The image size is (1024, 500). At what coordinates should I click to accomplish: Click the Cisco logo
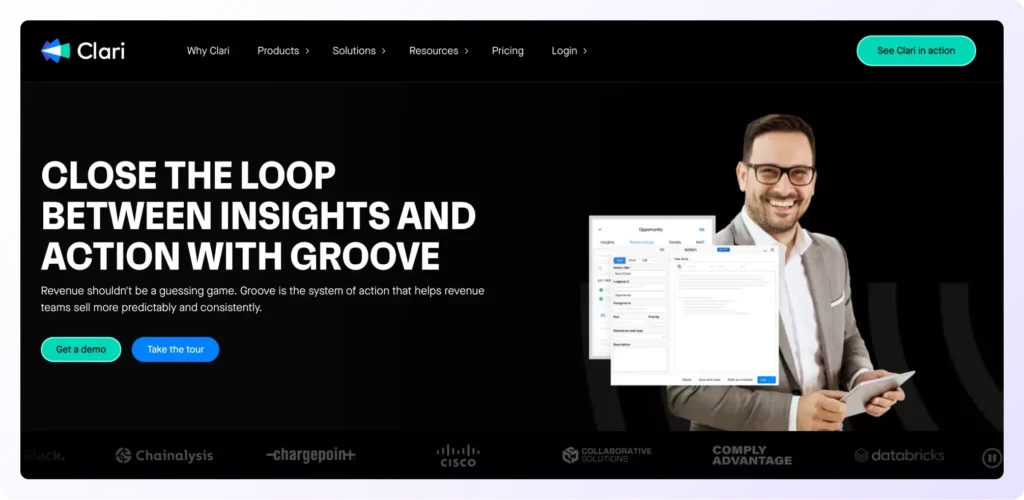(x=458, y=456)
